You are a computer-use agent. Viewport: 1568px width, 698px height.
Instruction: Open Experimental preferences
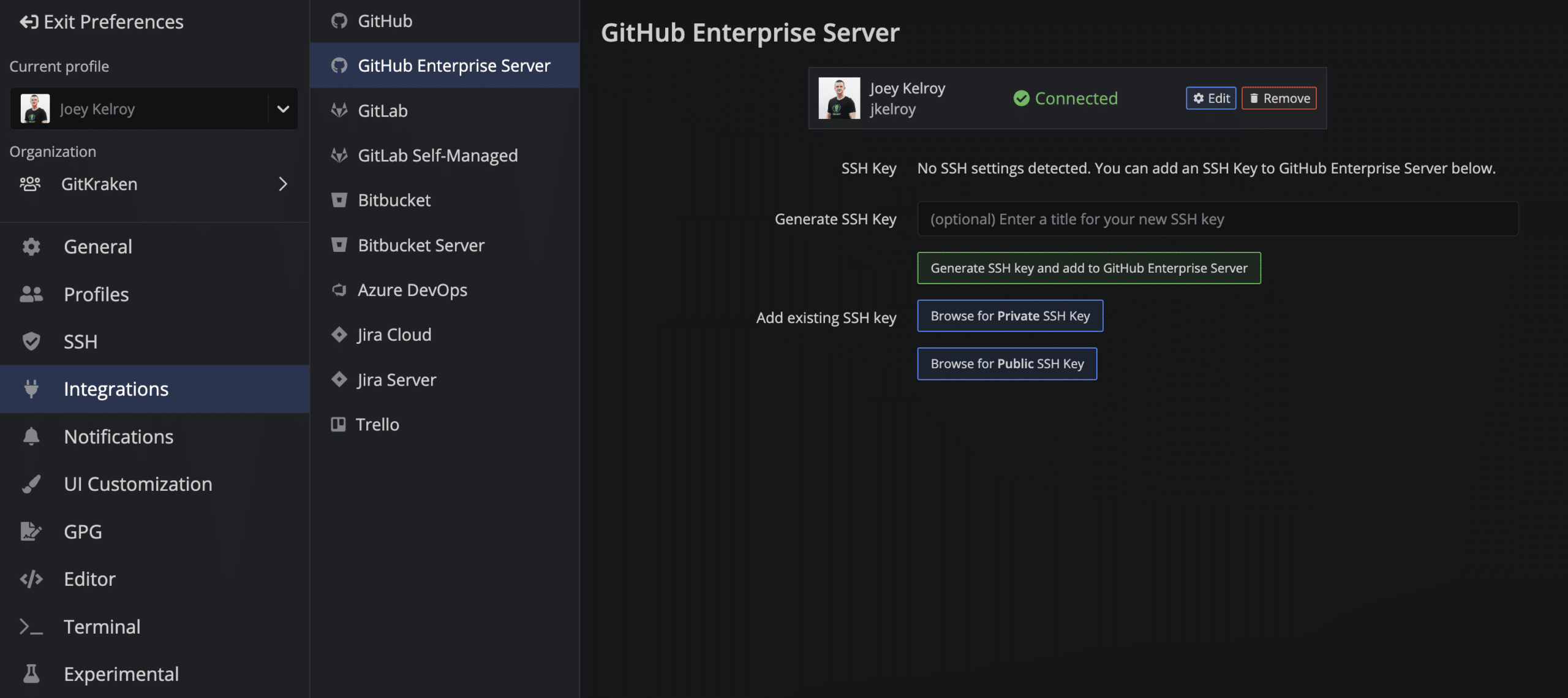[x=154, y=674]
